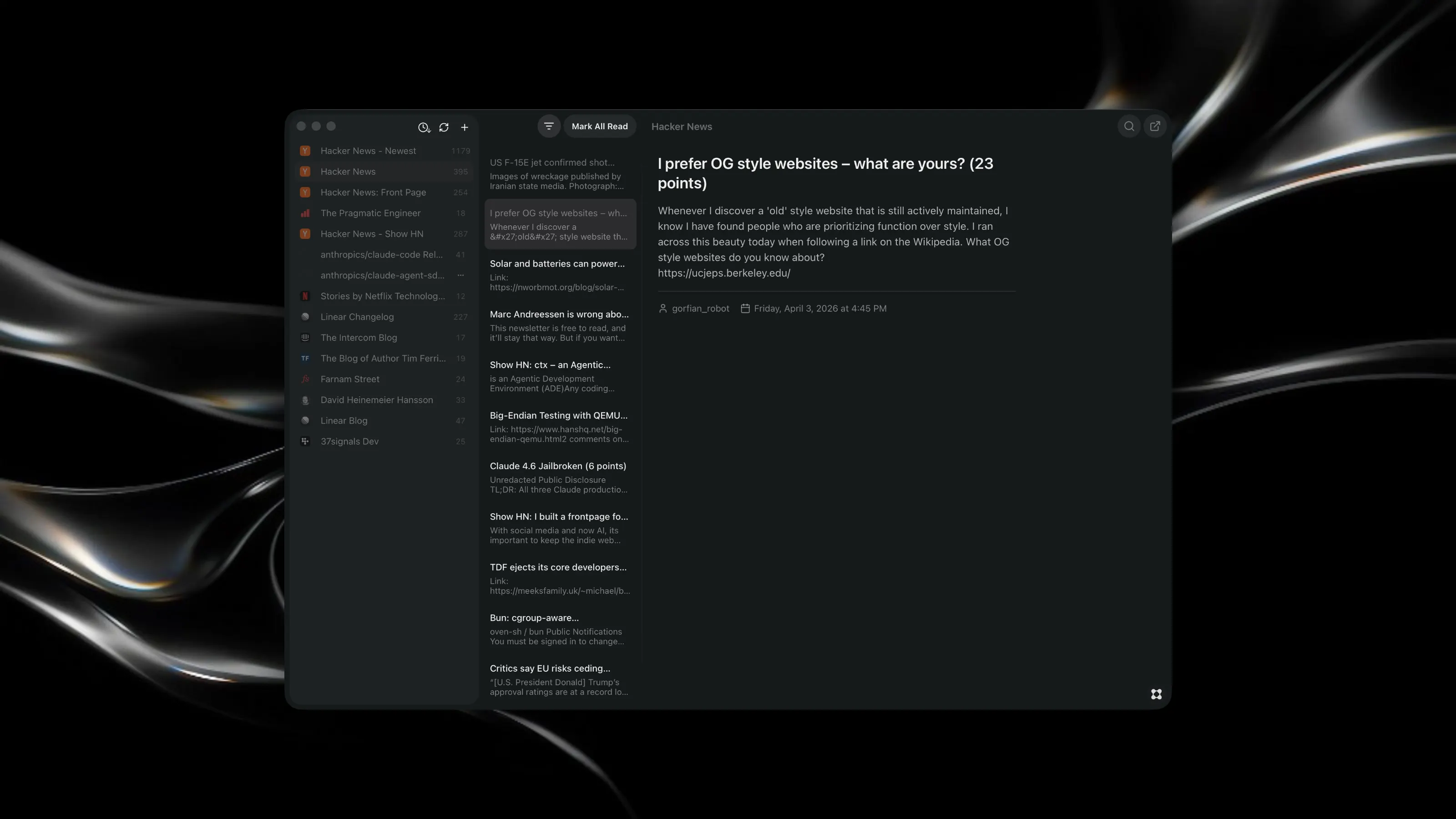The image size is (1456, 819).
Task: Select the I prefer OG style websites article
Action: (x=560, y=224)
